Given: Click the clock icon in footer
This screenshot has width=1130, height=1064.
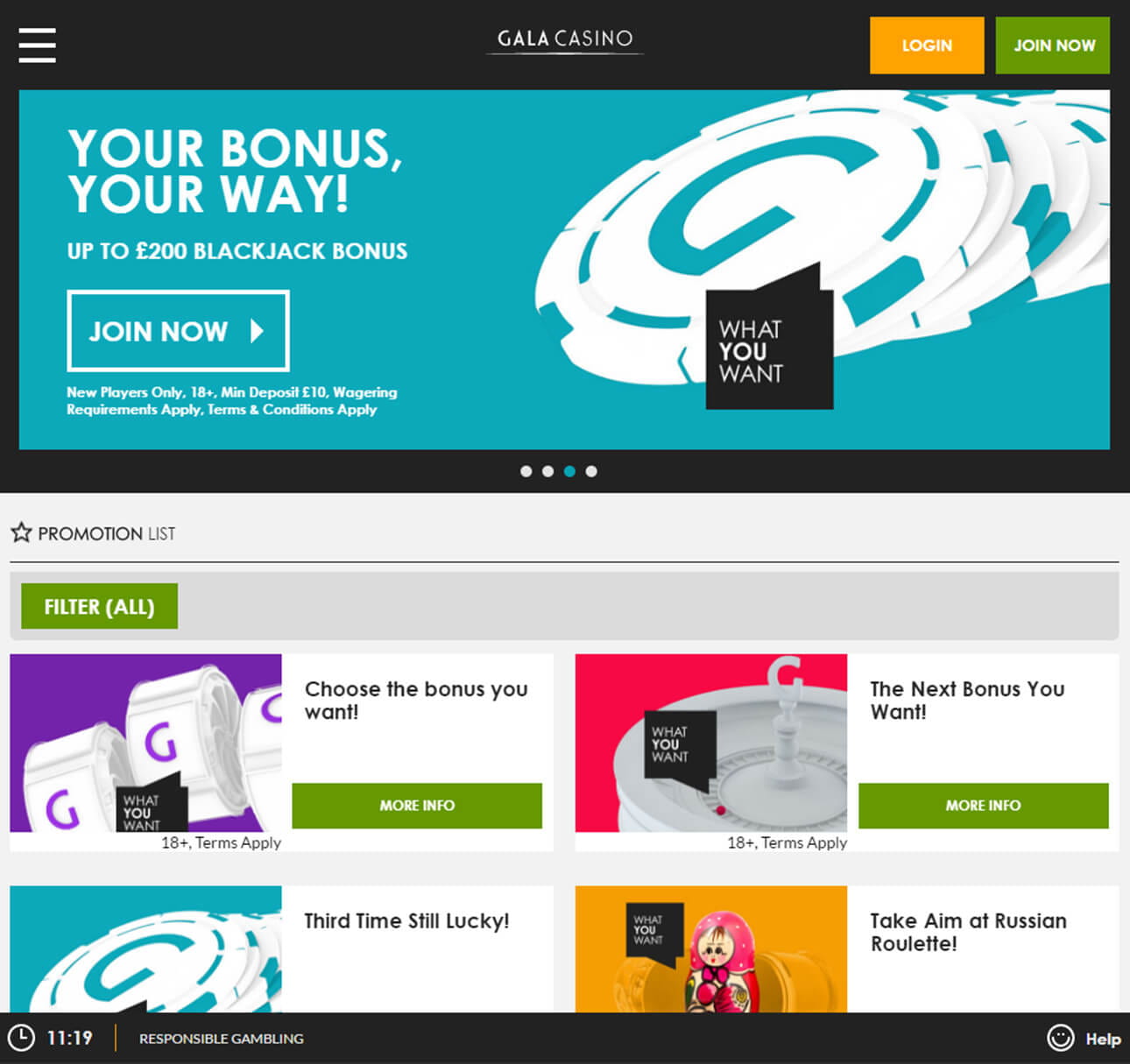Looking at the screenshot, I should pos(21,1038).
